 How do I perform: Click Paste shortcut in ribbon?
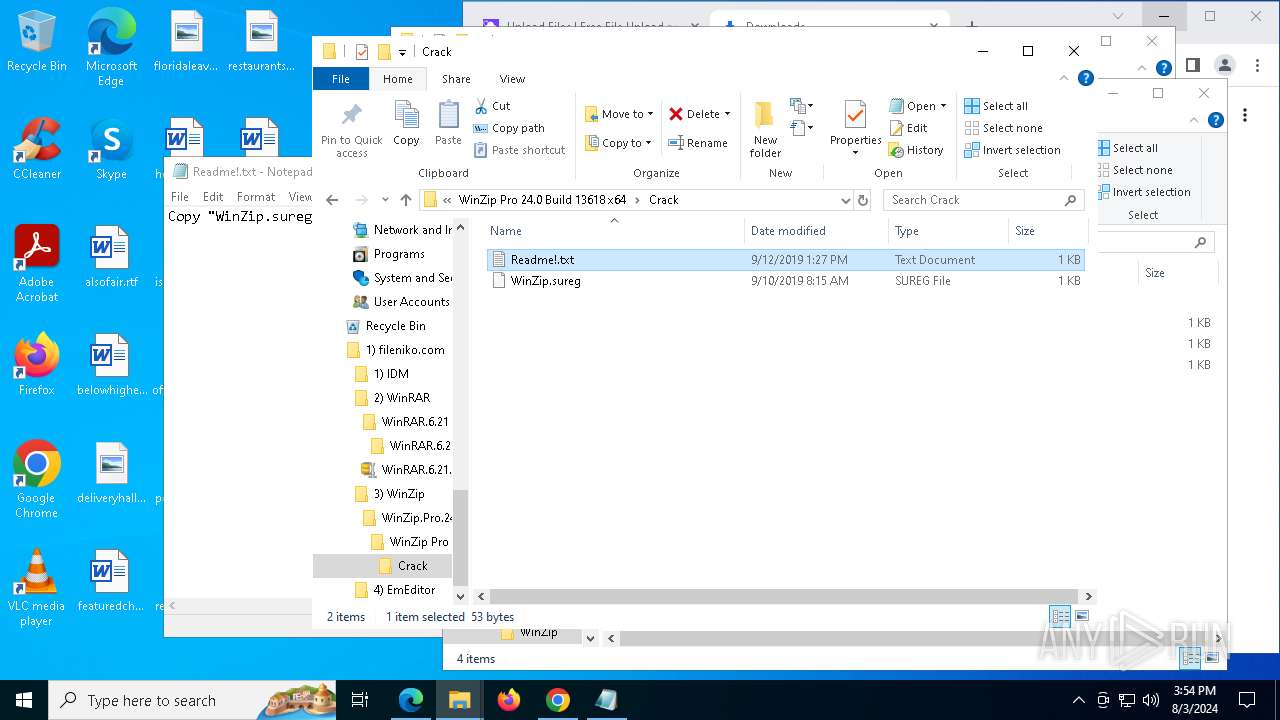pos(519,150)
